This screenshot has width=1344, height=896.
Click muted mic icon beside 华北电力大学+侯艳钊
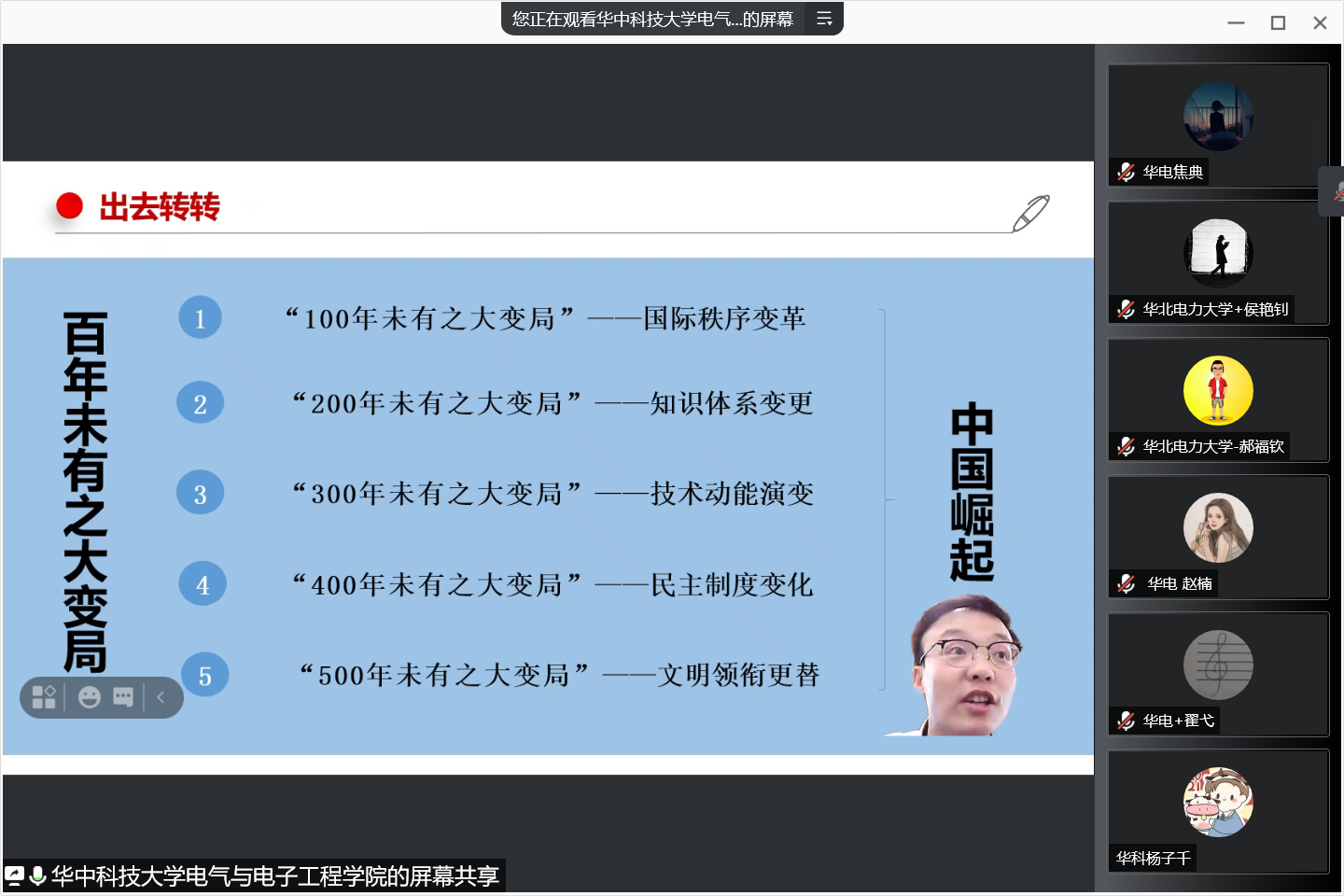(1127, 309)
